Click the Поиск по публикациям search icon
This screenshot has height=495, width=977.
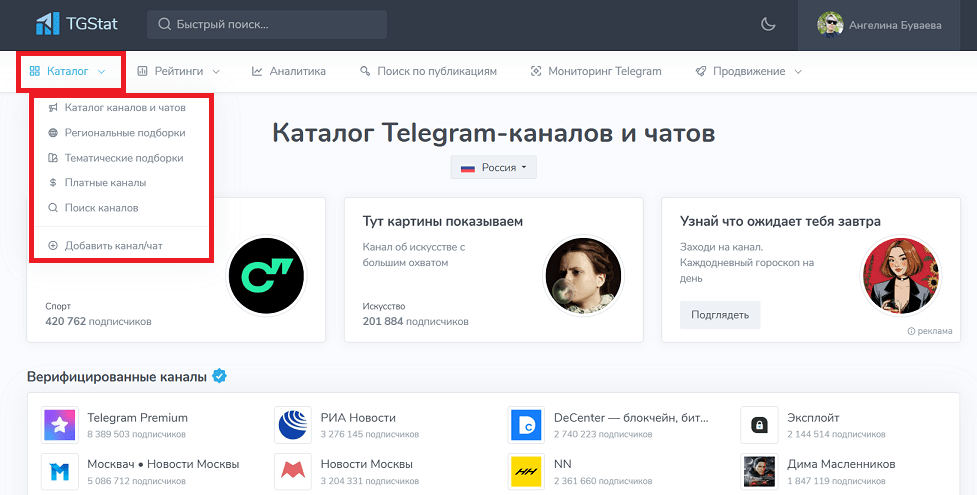click(x=365, y=71)
